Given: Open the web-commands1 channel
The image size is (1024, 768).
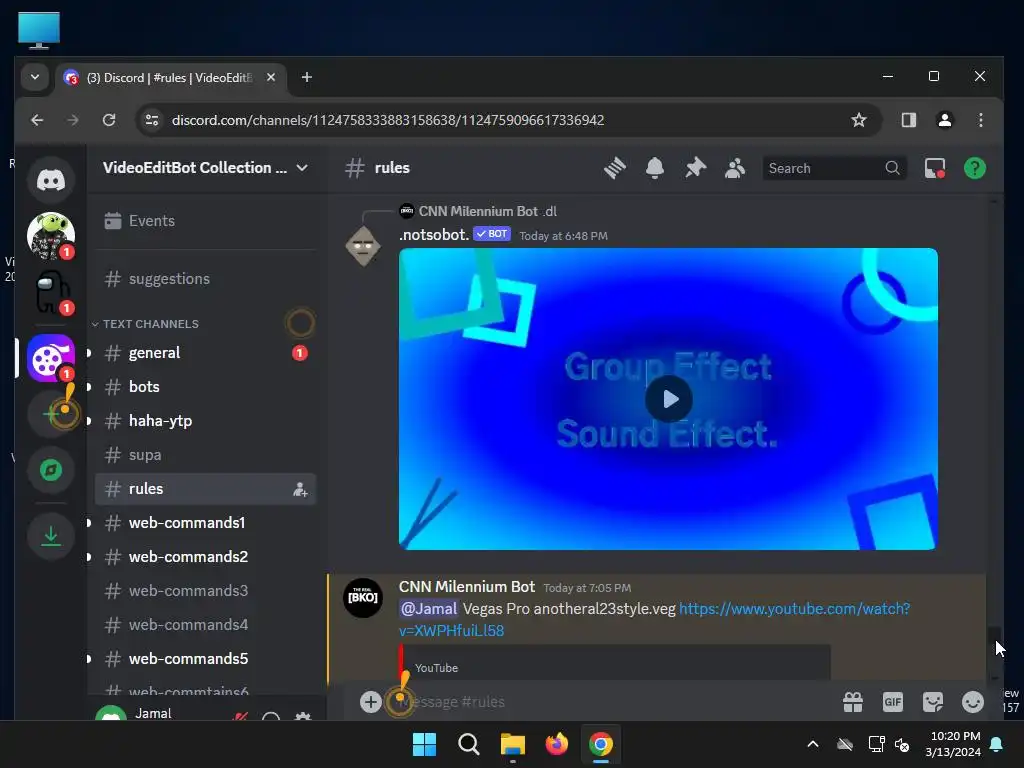Looking at the screenshot, I should (x=206, y=522).
